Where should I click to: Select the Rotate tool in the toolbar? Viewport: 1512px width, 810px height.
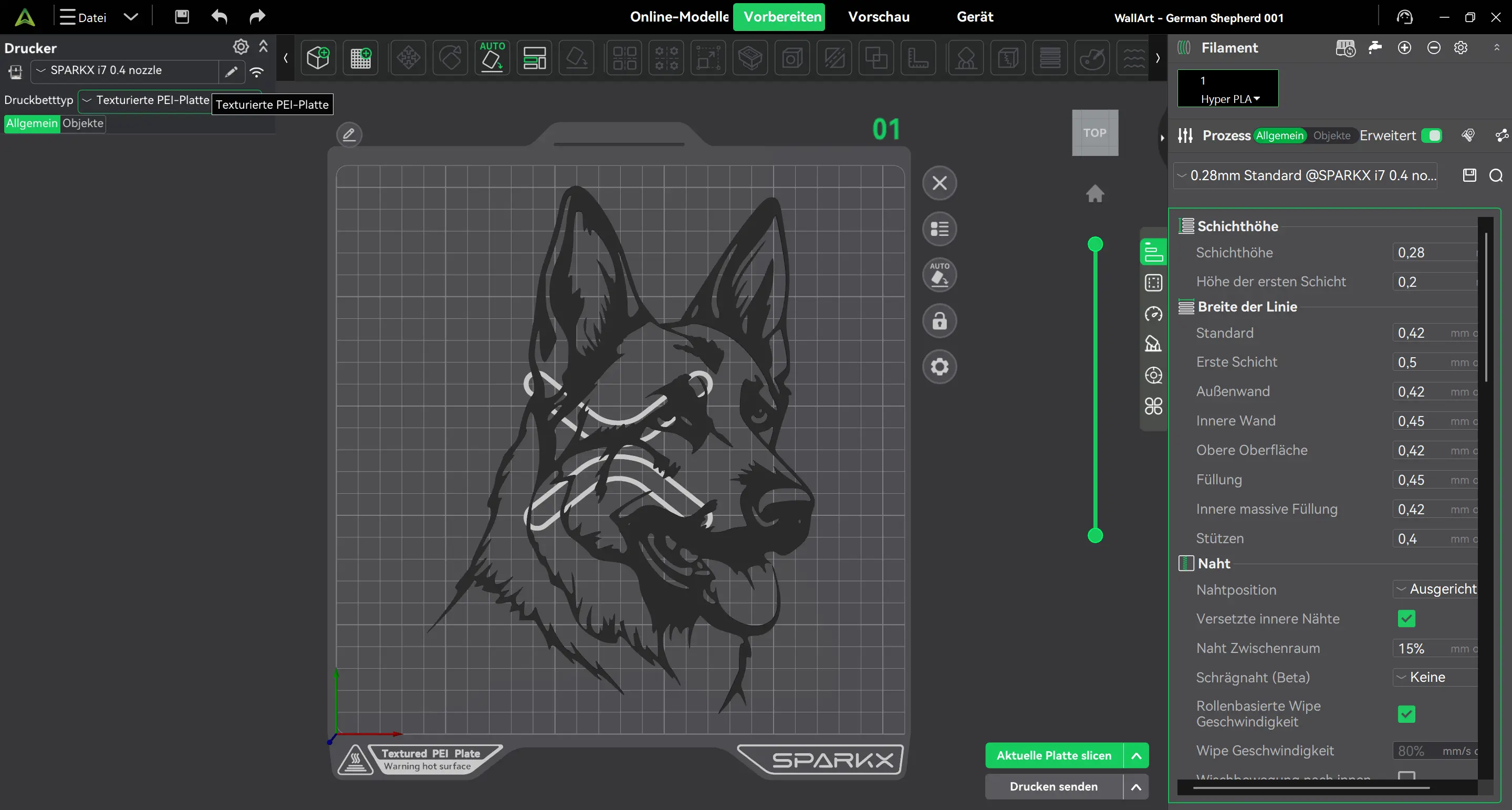tap(450, 58)
